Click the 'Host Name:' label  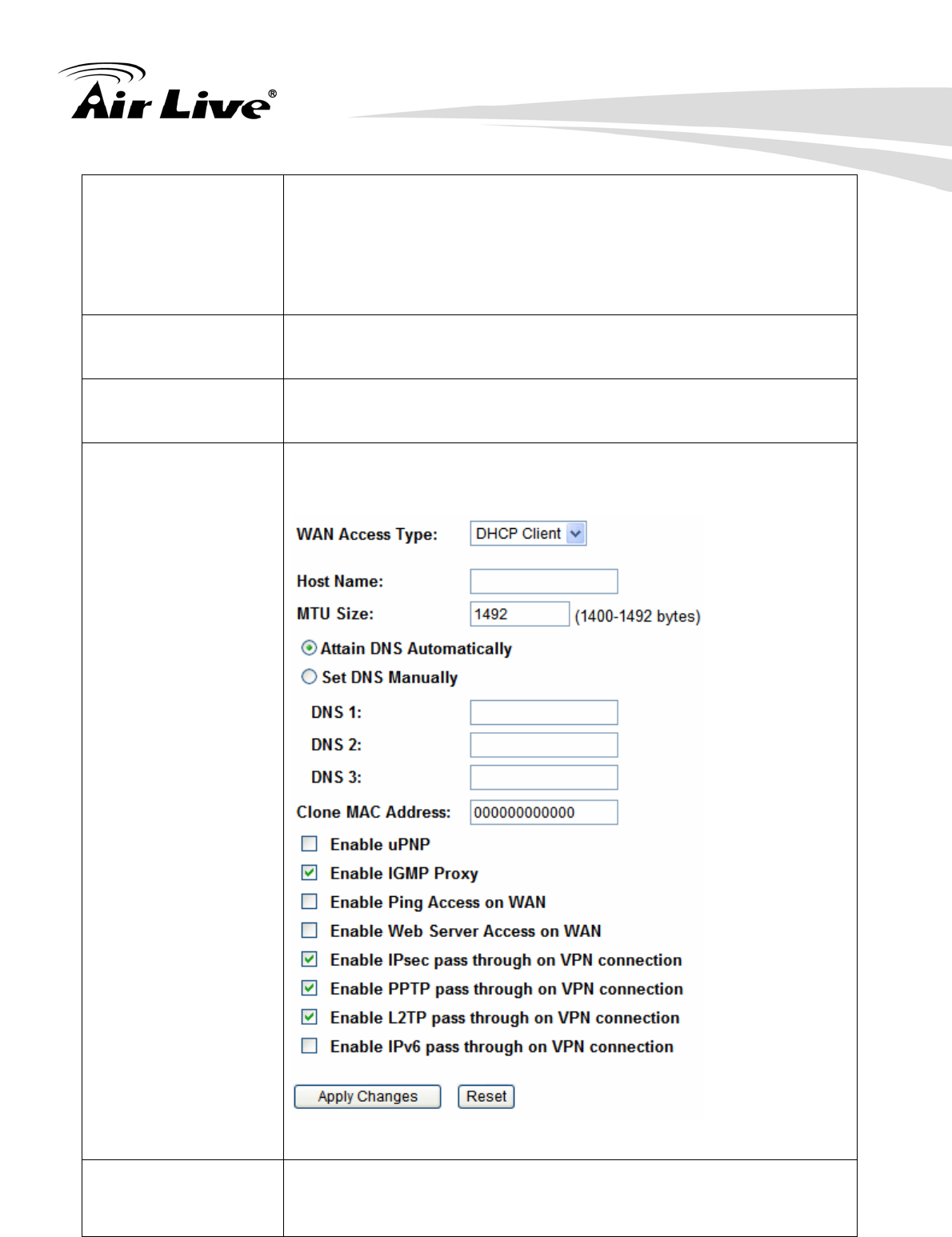click(340, 582)
